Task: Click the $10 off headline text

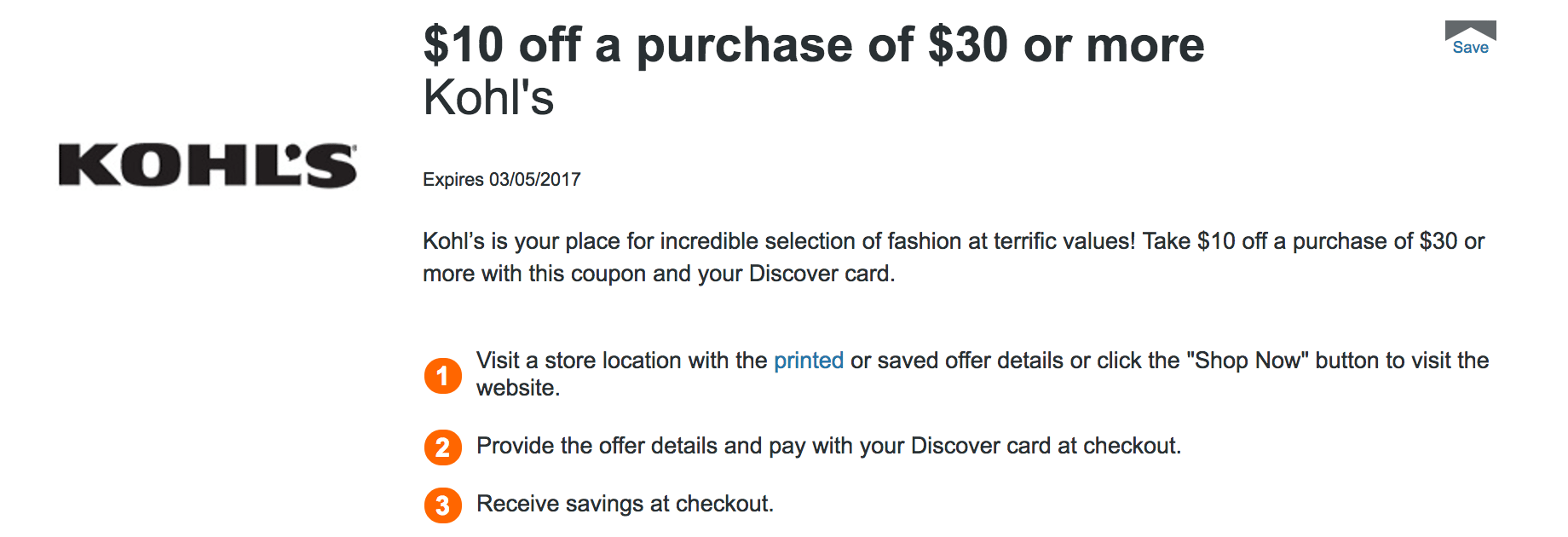Action: click(814, 44)
